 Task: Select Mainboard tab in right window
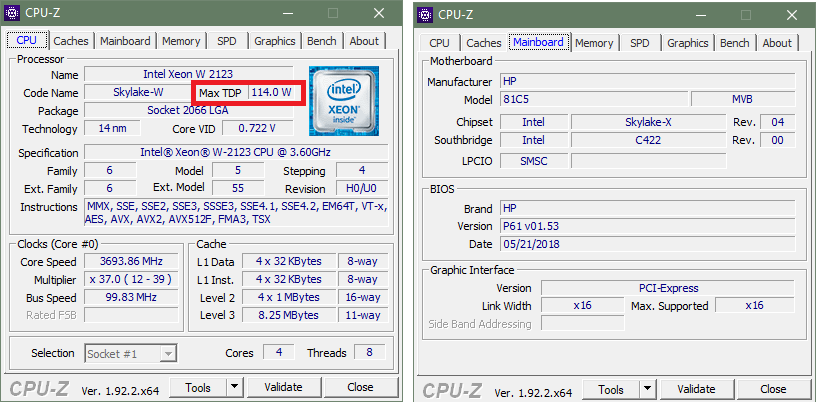click(x=538, y=42)
